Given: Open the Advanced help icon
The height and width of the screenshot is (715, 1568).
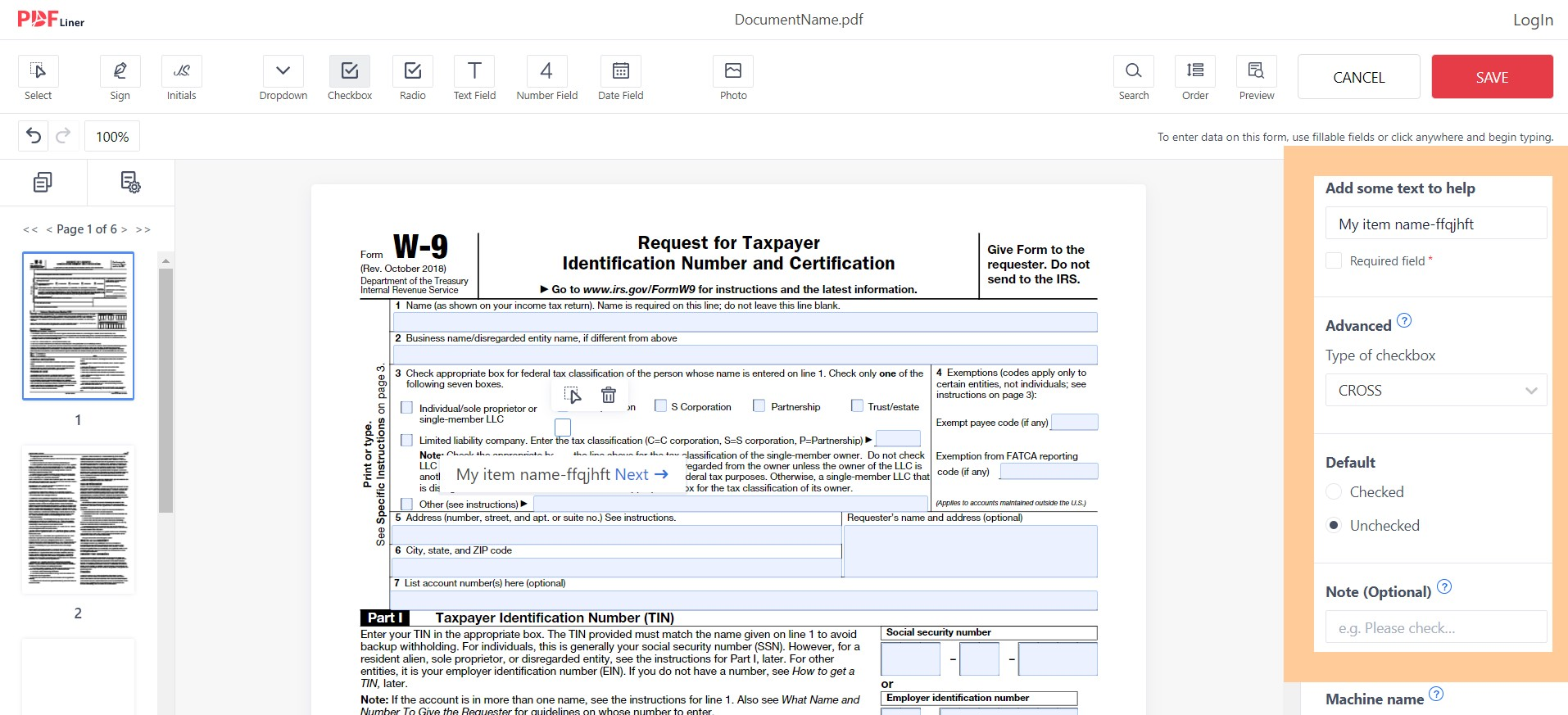Looking at the screenshot, I should coord(1404,320).
